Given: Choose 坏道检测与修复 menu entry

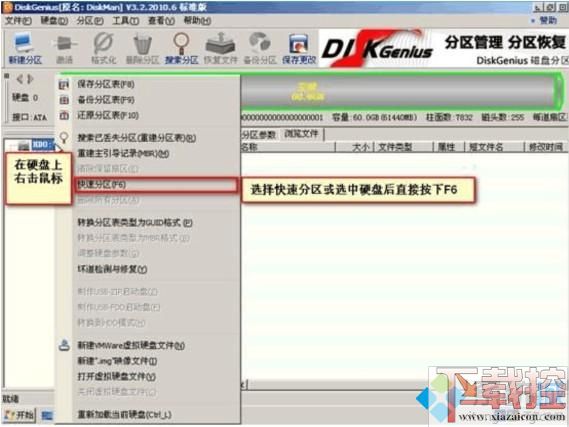Looking at the screenshot, I should click(x=112, y=269).
